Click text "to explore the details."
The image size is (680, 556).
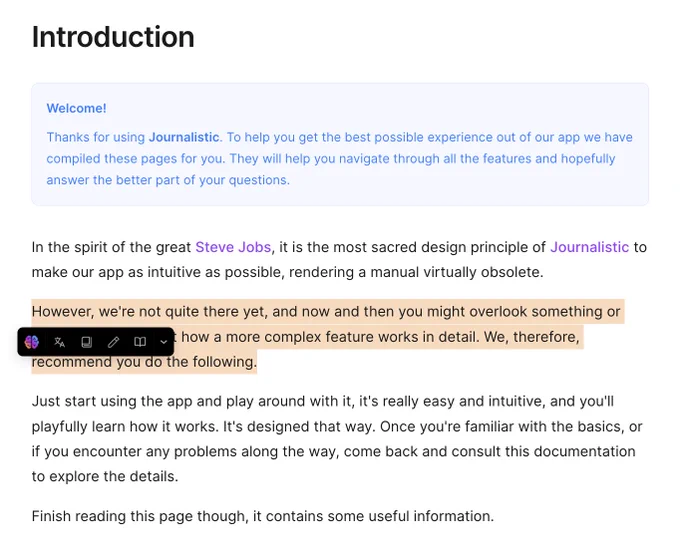pyautogui.click(x=105, y=476)
